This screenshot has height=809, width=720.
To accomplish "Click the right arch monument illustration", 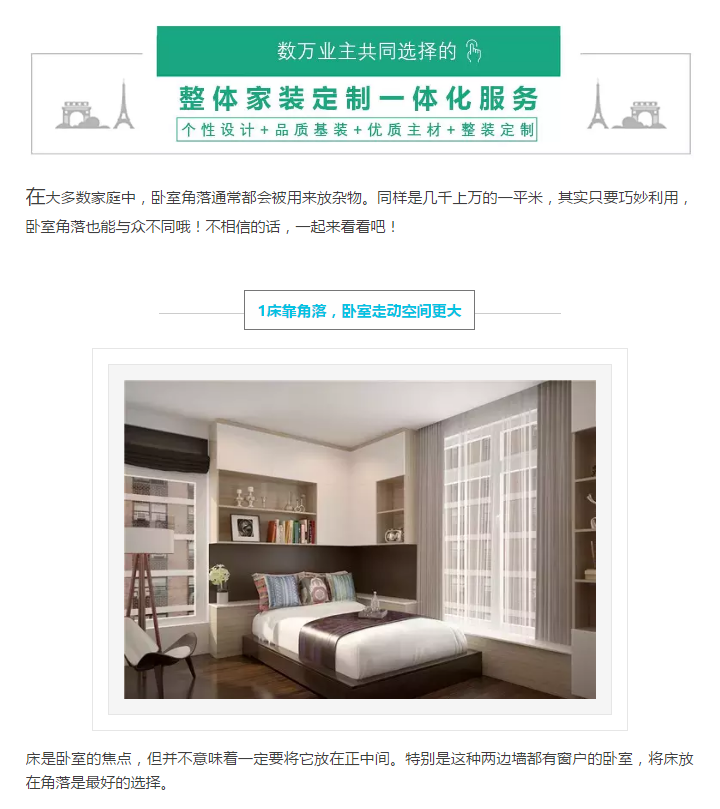I will point(640,115).
